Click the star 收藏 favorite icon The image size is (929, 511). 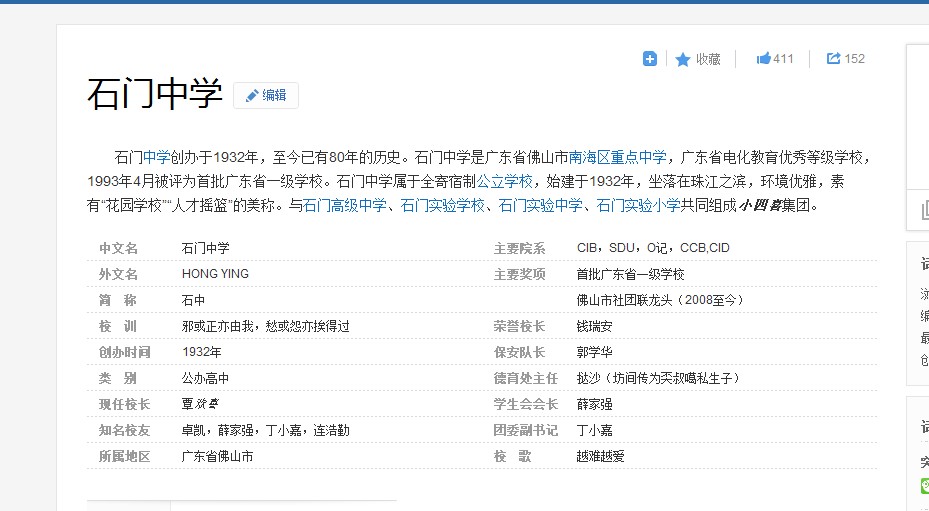tap(683, 59)
